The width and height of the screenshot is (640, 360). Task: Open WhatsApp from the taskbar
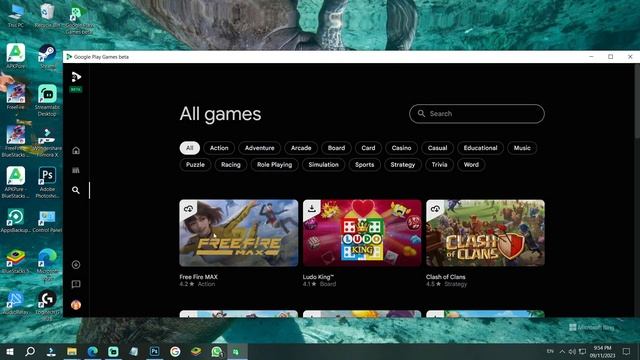click(216, 351)
